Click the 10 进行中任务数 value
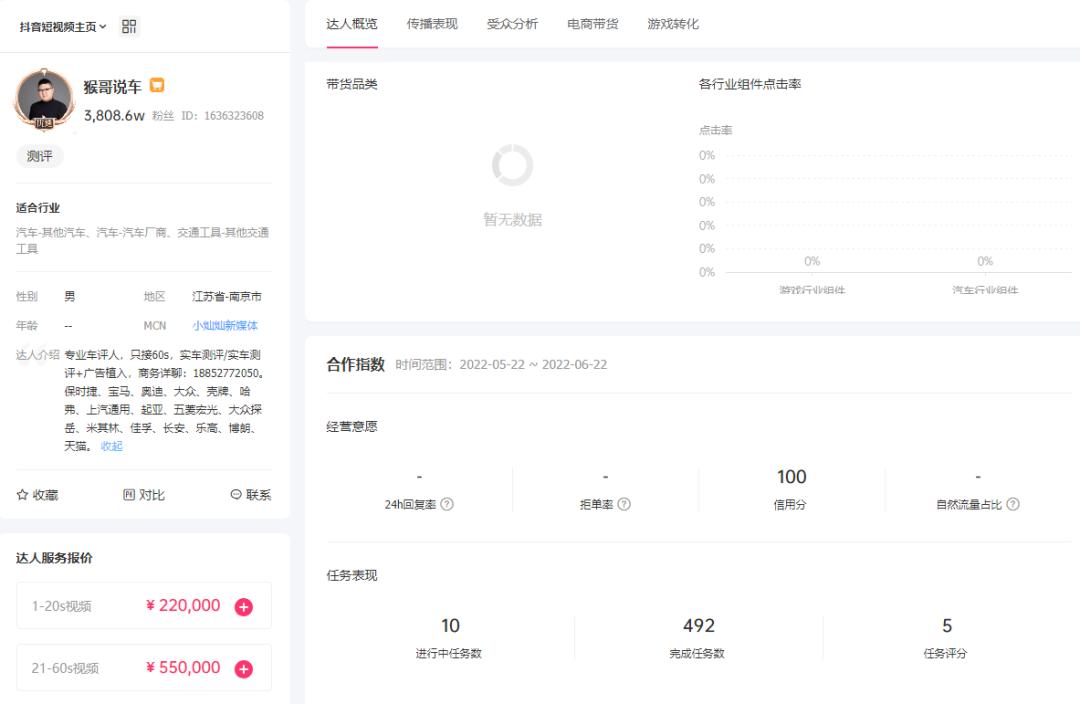 tap(450, 625)
